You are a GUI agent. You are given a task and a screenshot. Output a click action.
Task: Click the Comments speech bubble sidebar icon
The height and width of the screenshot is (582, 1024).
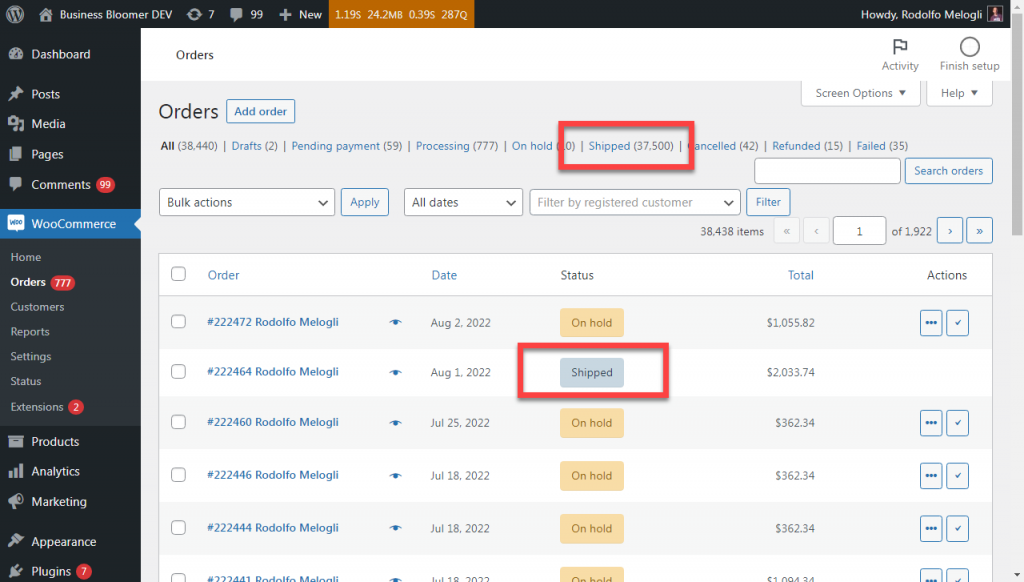(16, 184)
